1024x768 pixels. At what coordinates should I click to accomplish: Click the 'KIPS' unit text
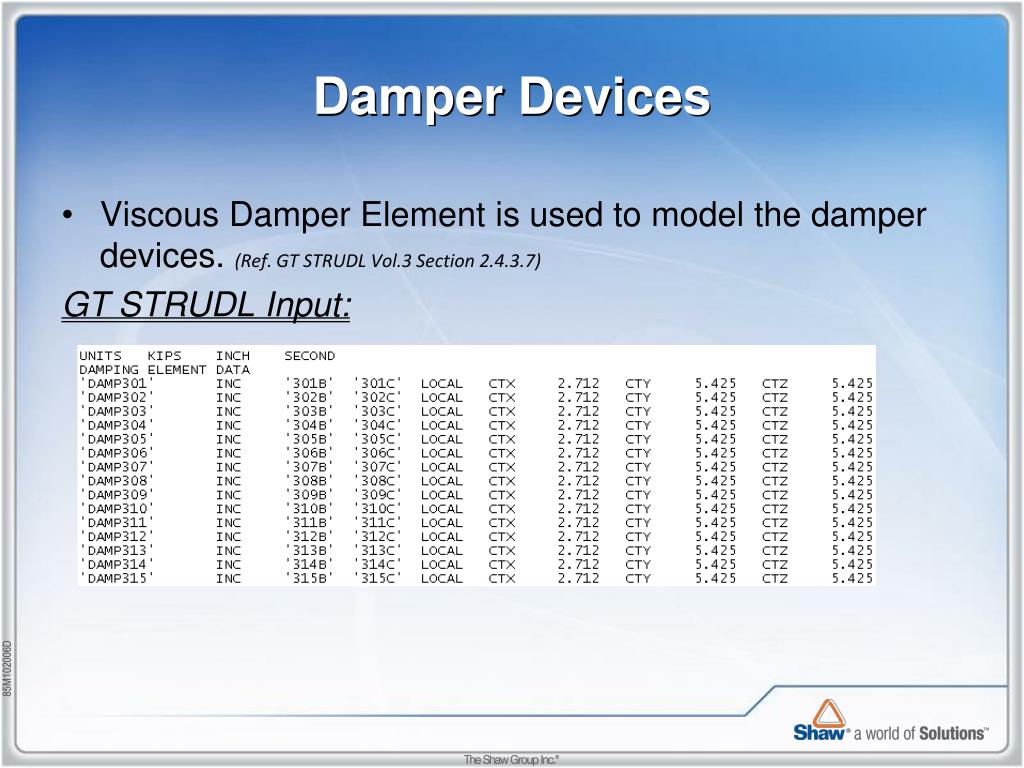tap(164, 356)
